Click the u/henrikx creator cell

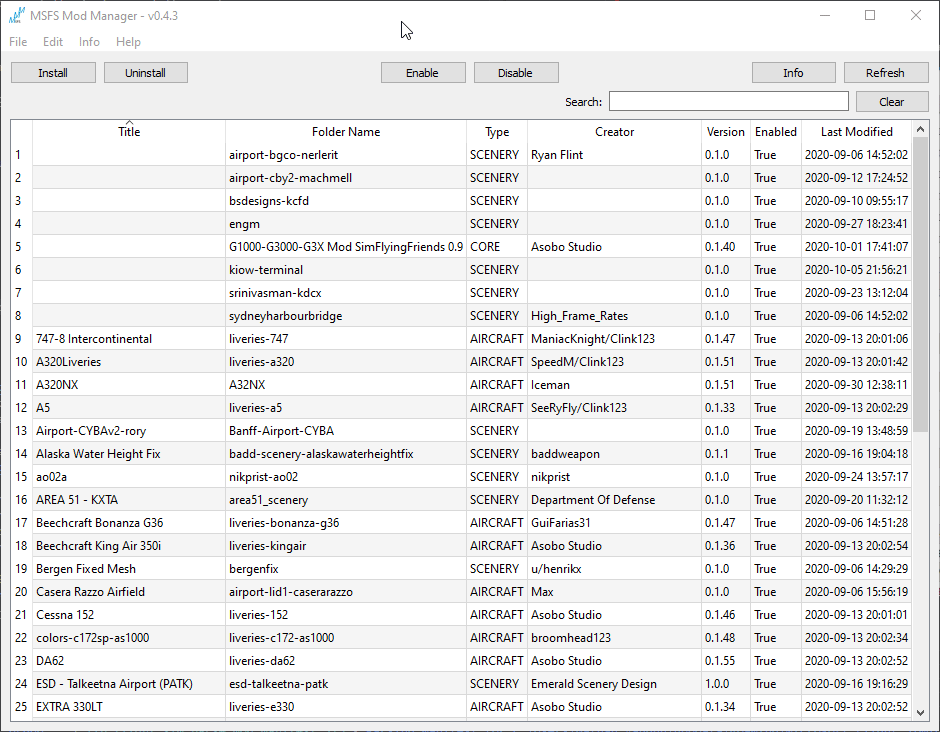tap(614, 568)
